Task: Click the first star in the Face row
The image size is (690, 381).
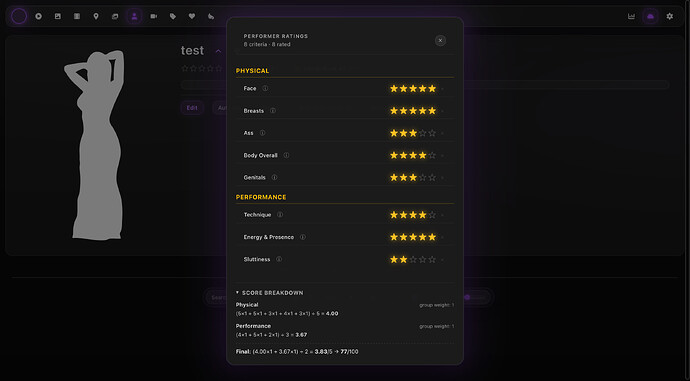Action: pyautogui.click(x=394, y=88)
